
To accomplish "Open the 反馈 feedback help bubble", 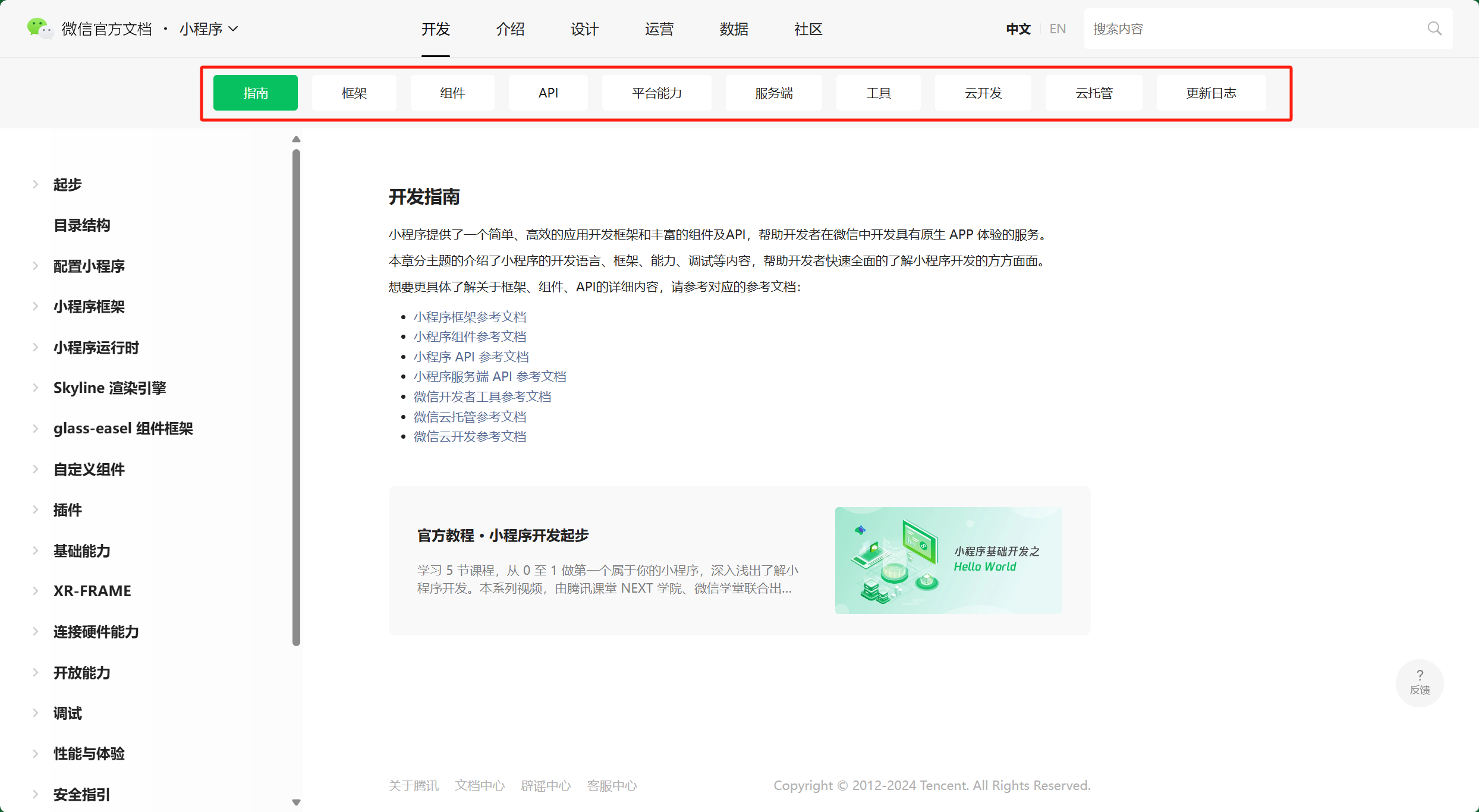I will click(x=1420, y=682).
